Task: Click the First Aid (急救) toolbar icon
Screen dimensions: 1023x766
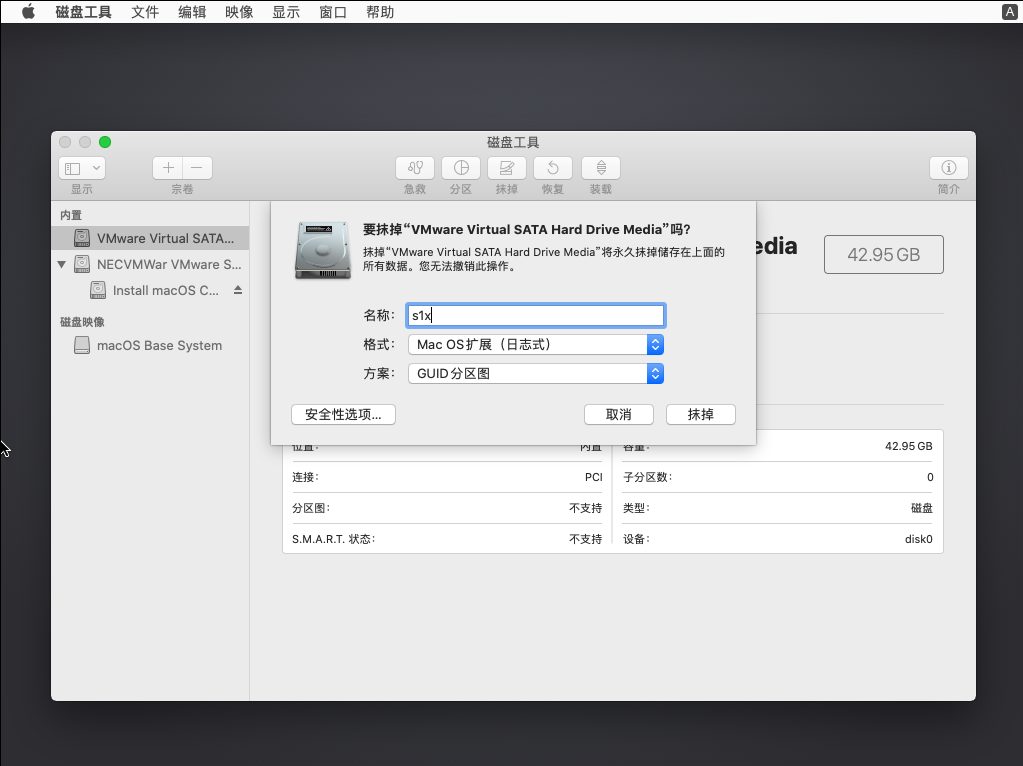Action: click(414, 168)
